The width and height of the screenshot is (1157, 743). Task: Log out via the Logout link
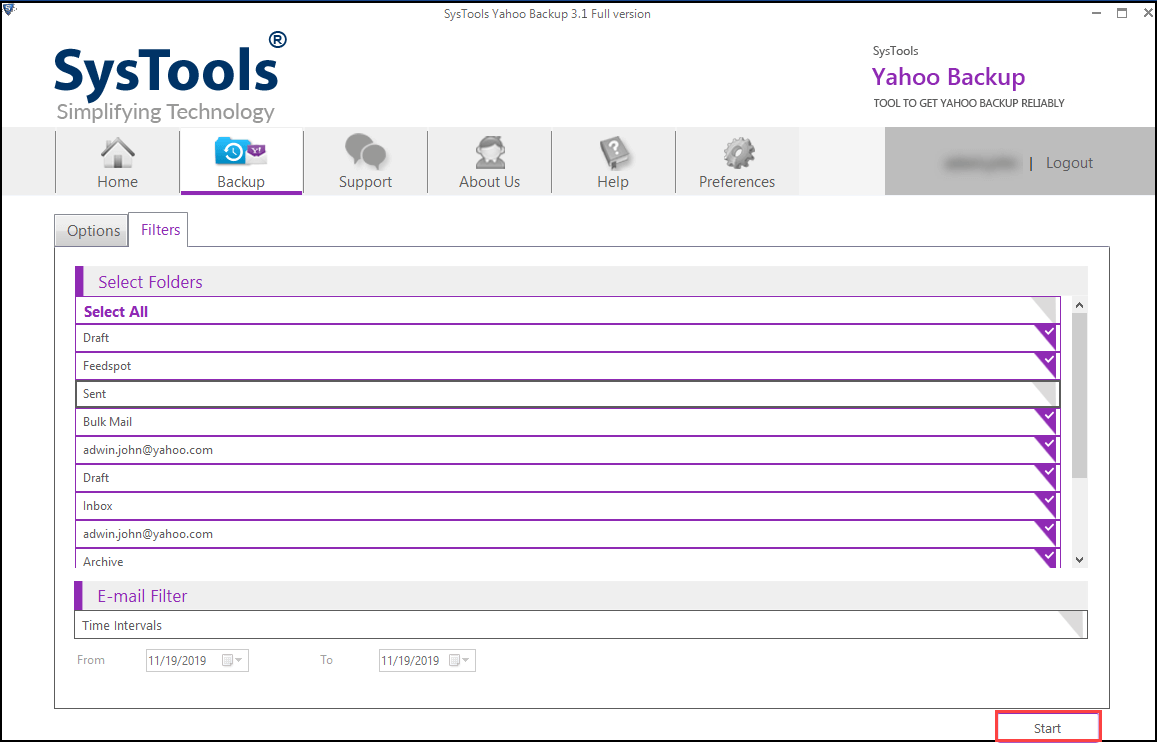tap(1068, 163)
